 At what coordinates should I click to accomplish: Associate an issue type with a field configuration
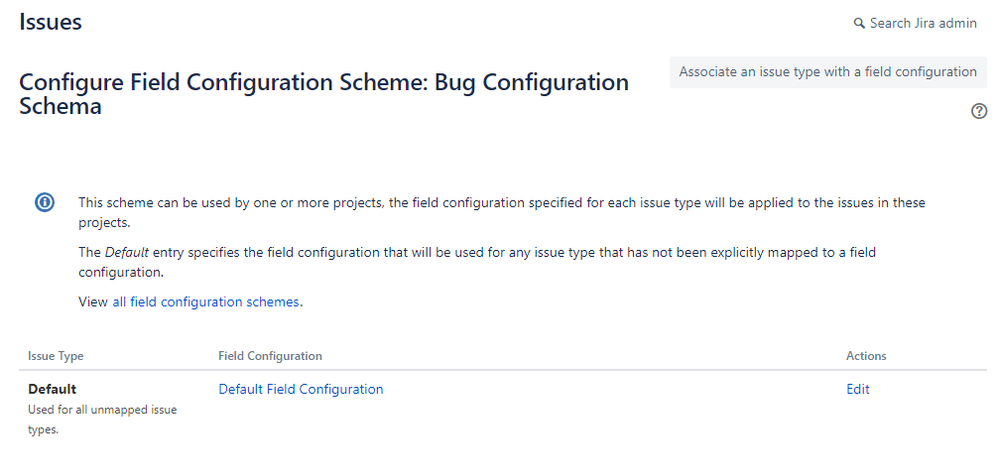coord(828,72)
